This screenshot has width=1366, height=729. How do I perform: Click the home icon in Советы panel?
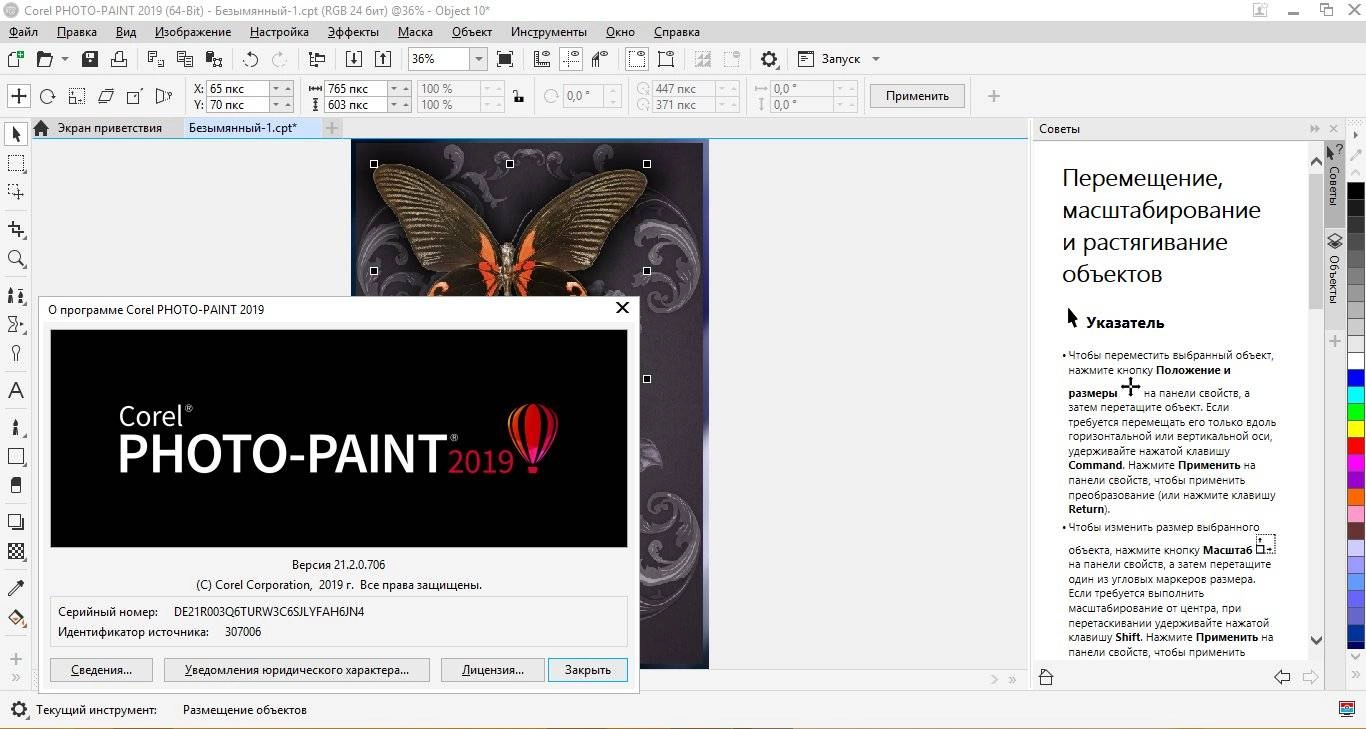coord(1046,678)
